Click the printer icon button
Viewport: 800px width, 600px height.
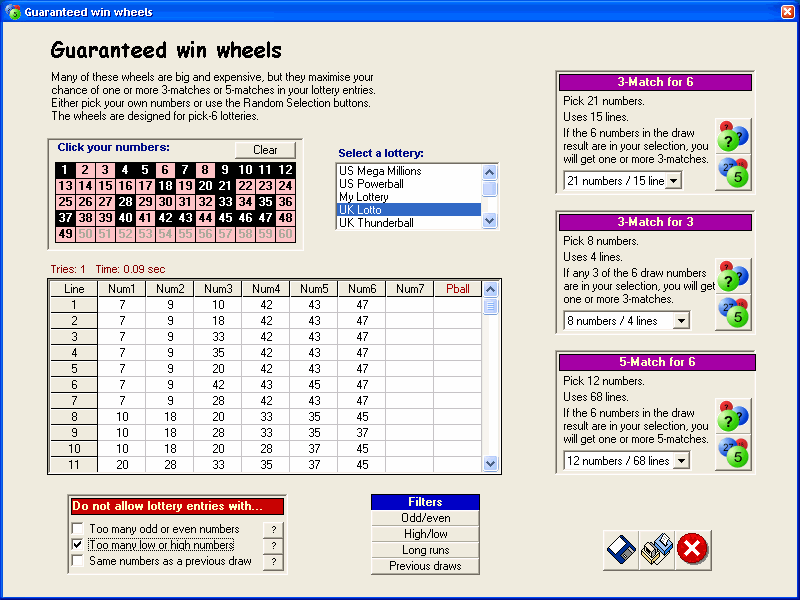point(656,549)
